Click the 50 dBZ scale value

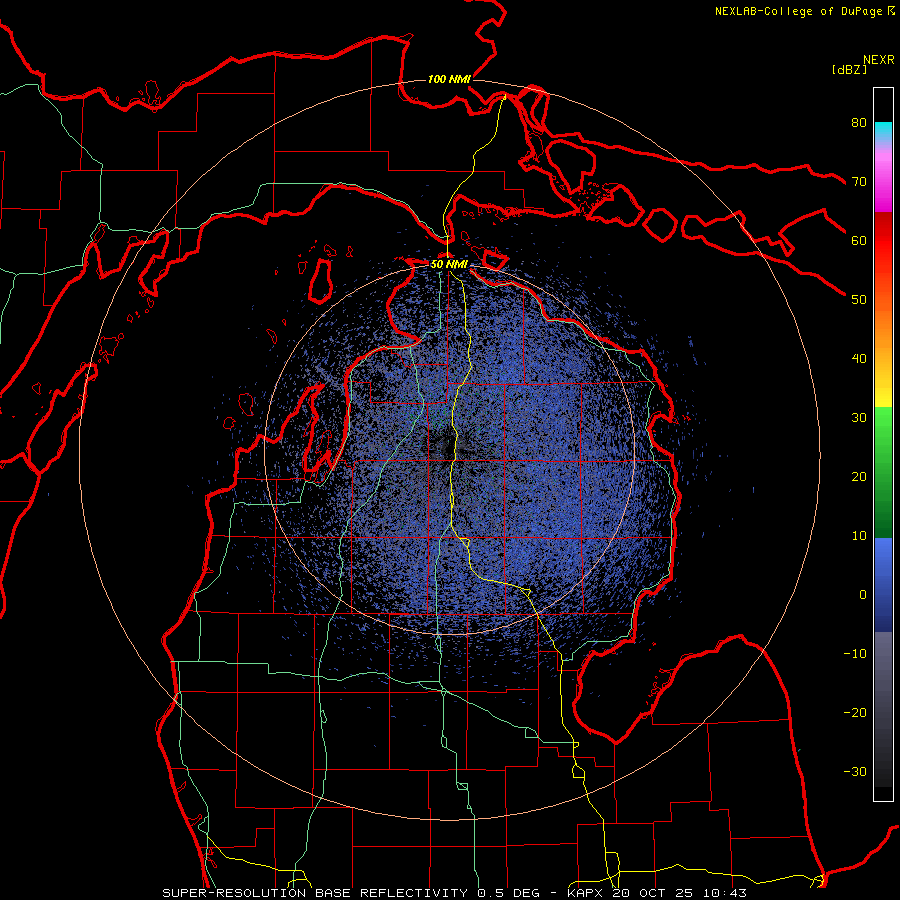point(859,300)
